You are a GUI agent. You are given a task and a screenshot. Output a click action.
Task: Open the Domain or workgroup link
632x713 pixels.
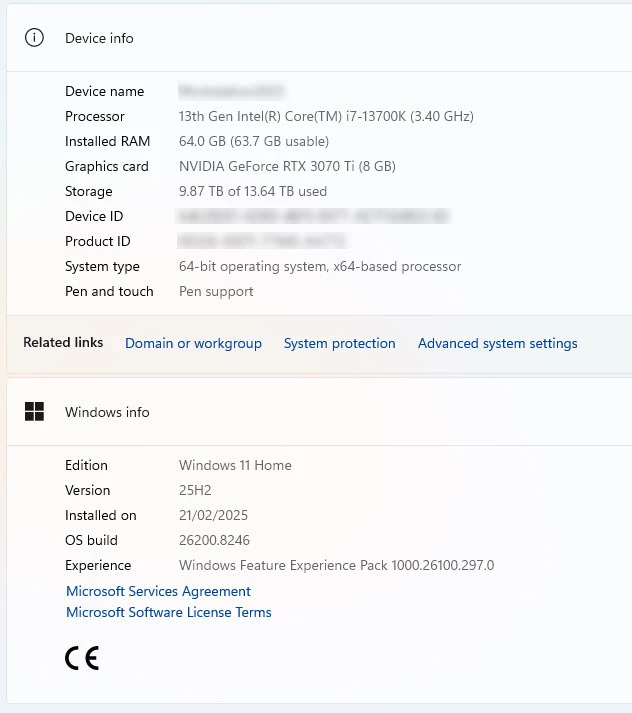tap(193, 343)
